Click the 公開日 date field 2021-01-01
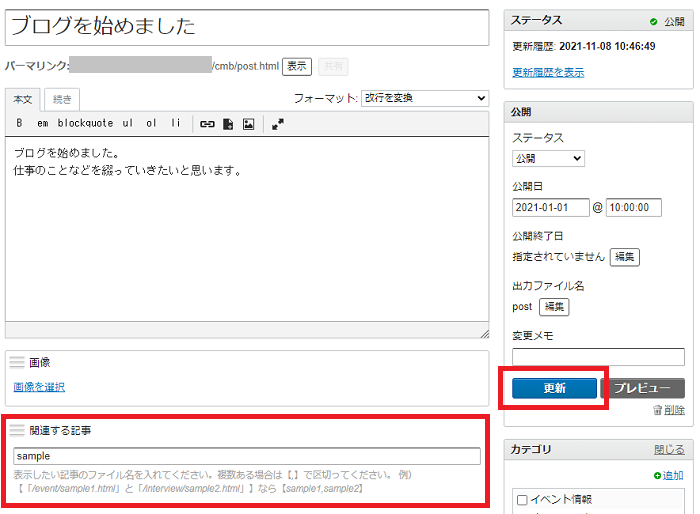The width and height of the screenshot is (700, 514). [x=550, y=208]
